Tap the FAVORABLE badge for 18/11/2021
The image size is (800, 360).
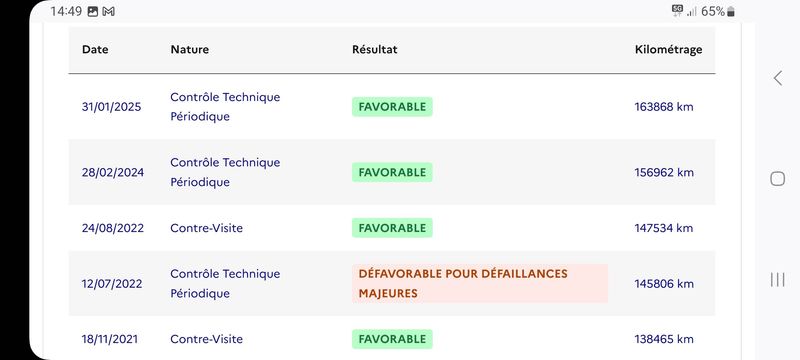[x=392, y=339]
